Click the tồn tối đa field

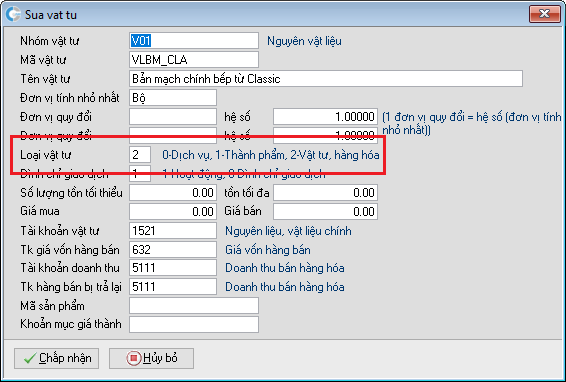pyautogui.click(x=326, y=192)
